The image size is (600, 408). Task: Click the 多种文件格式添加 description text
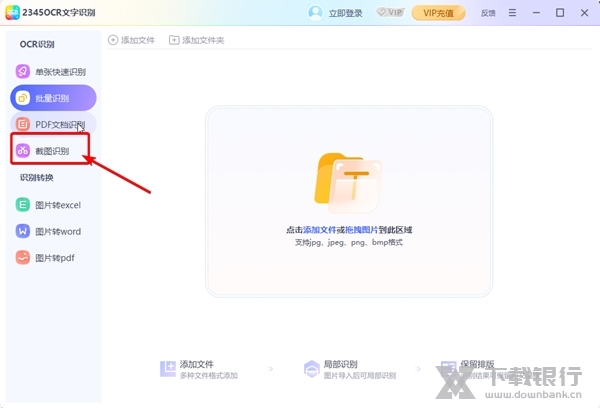point(209,376)
